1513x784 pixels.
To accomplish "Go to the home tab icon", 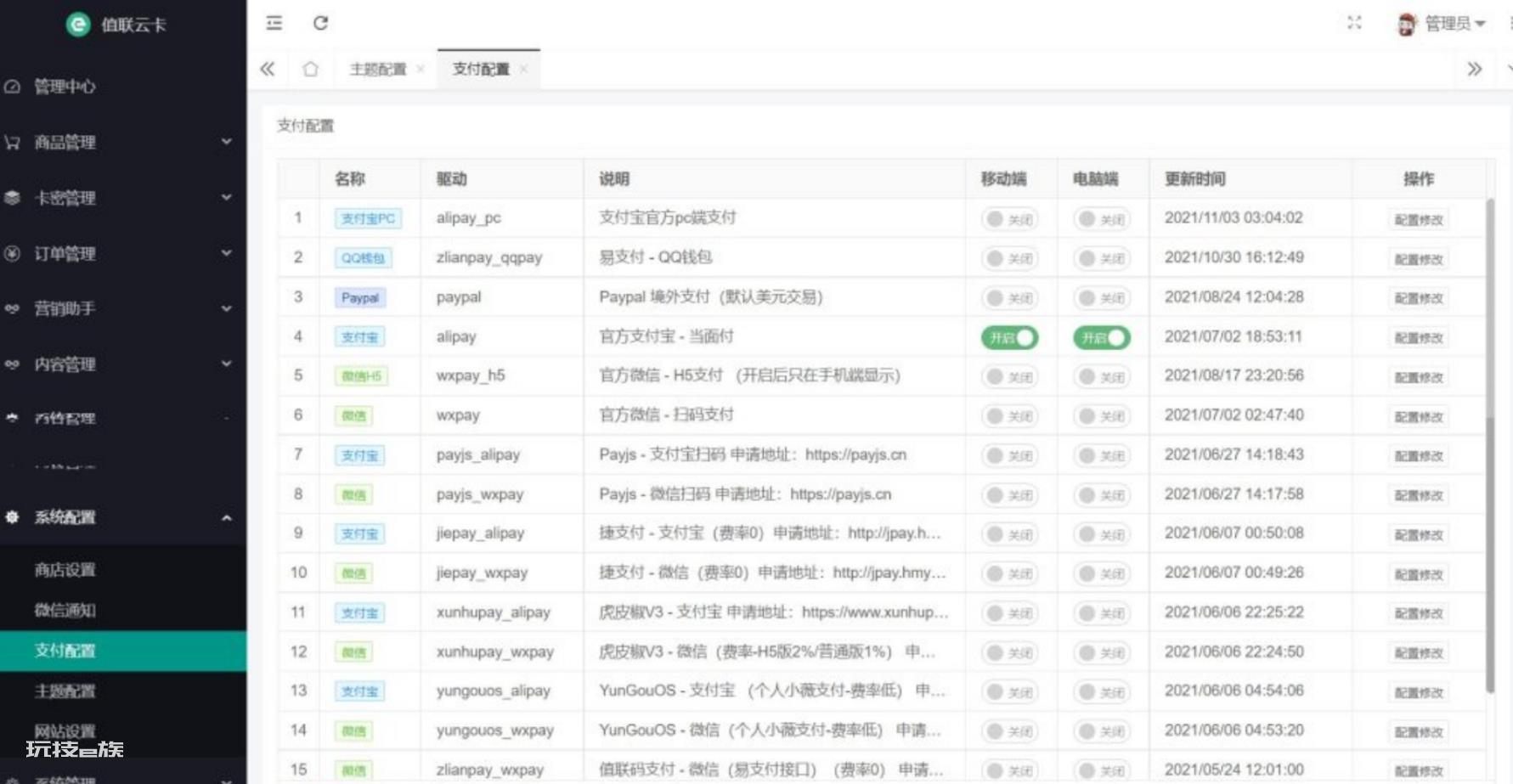I will coord(310,69).
